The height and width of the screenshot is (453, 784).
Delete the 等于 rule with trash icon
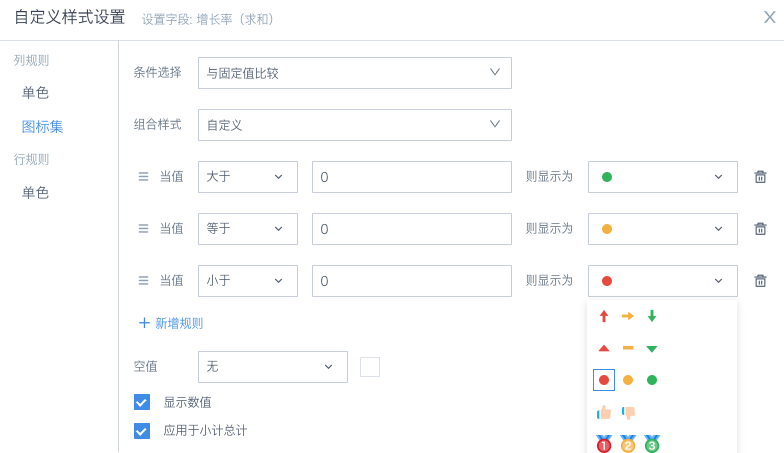(760, 229)
